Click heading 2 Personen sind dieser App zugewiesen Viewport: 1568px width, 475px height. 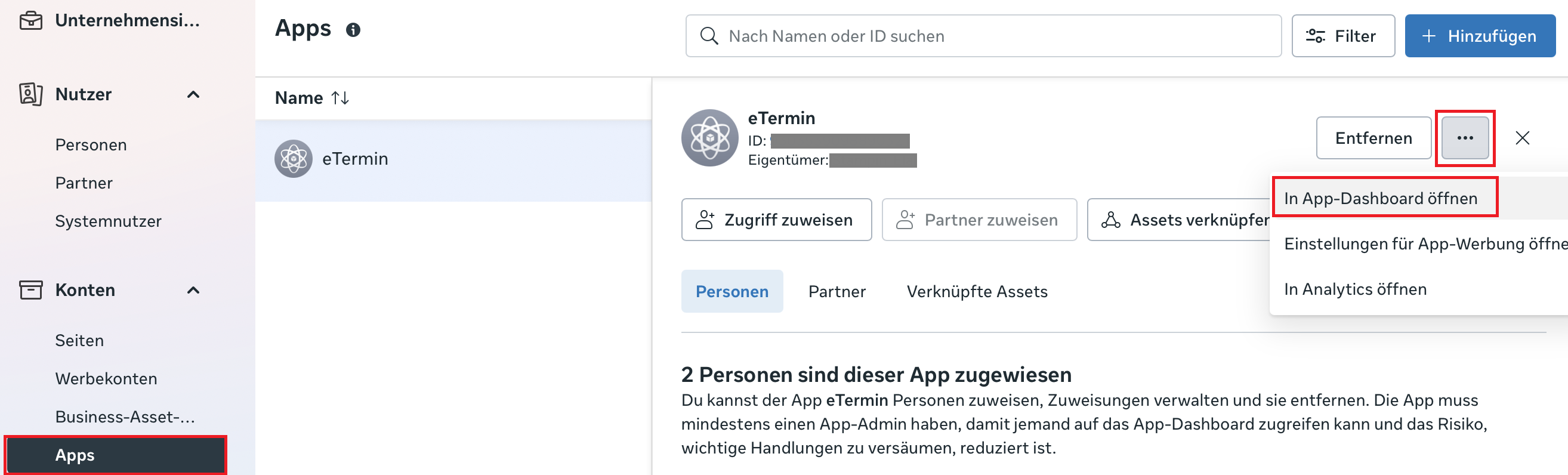point(876,375)
